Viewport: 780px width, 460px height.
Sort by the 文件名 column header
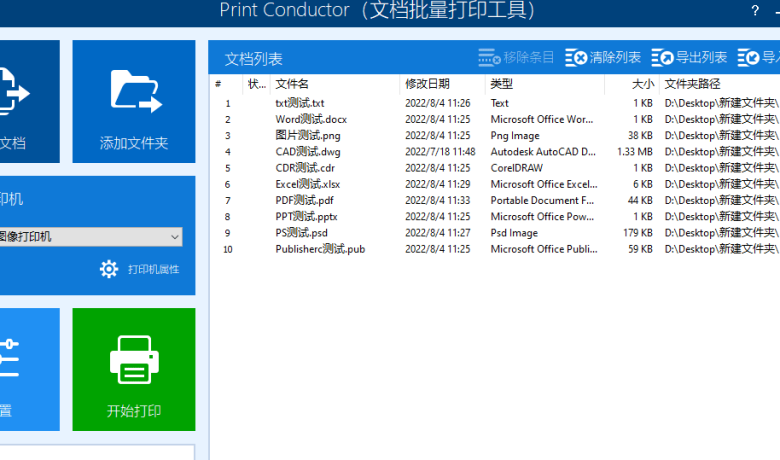point(335,84)
